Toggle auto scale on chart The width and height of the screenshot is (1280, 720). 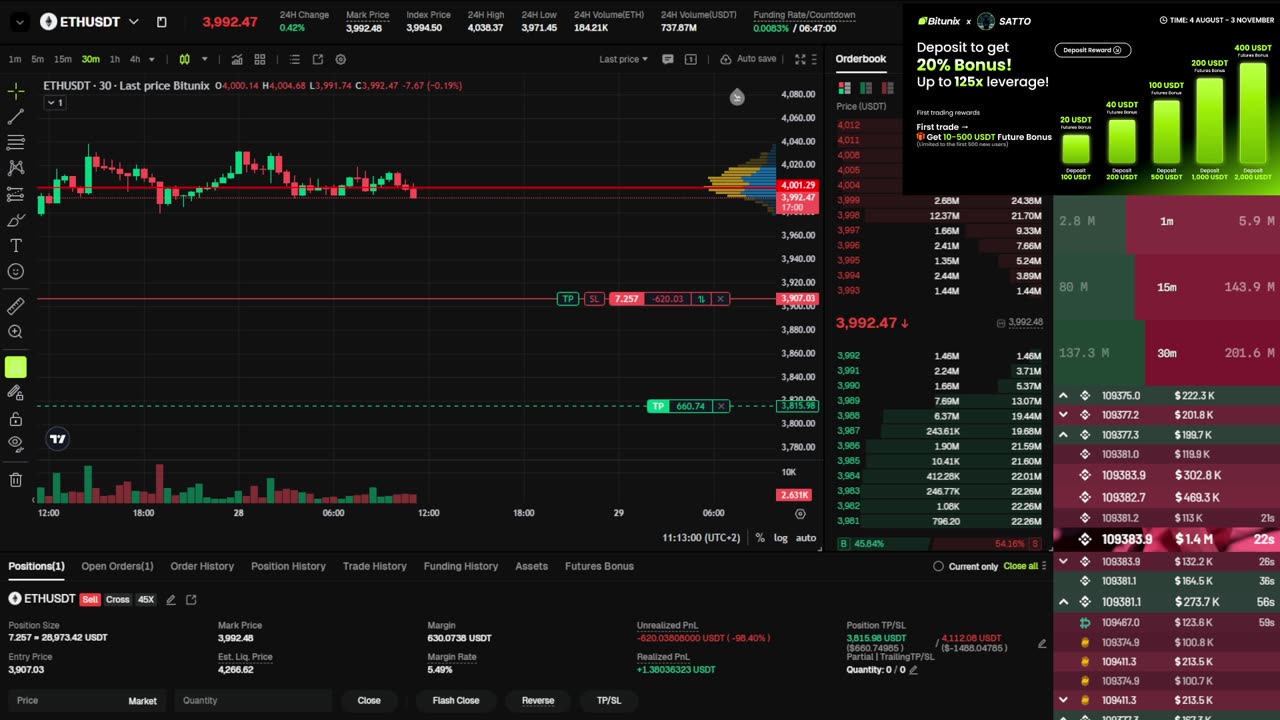tap(806, 538)
